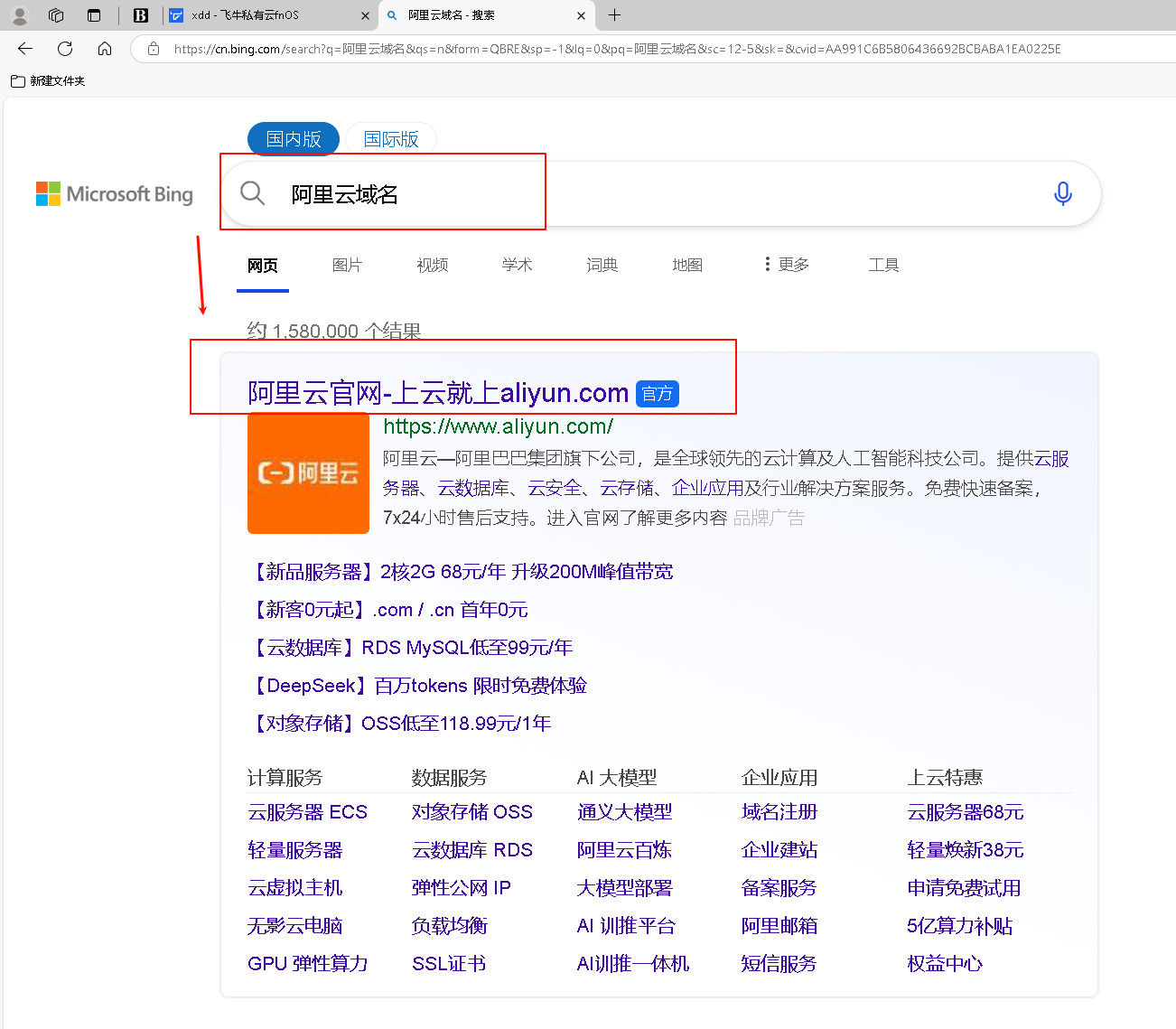Open 【对象存储】OSS低至118.99元/1年 link
Image resolution: width=1176 pixels, height=1029 pixels.
pos(399,724)
